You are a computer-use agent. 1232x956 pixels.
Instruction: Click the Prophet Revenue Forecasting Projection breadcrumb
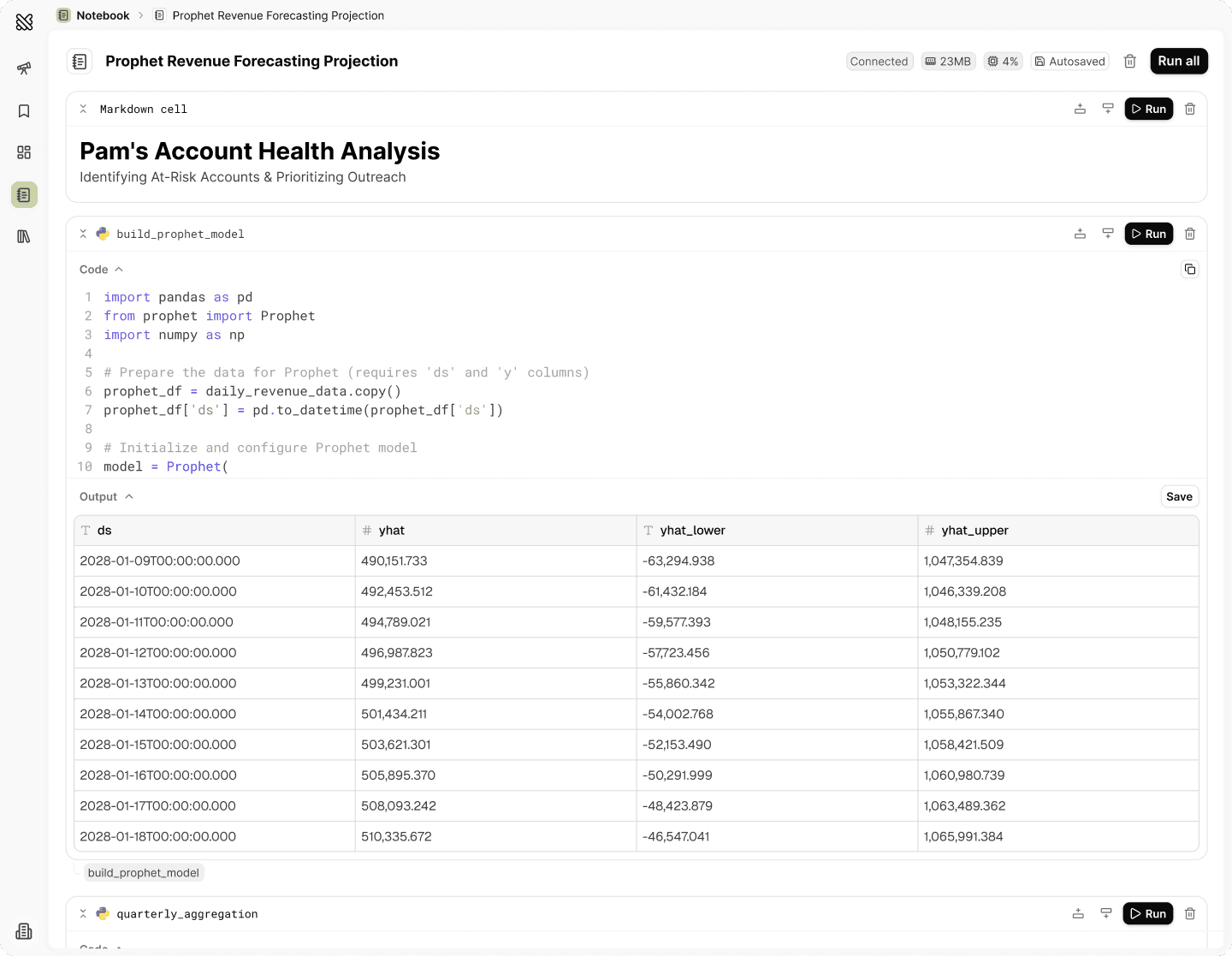coord(278,15)
